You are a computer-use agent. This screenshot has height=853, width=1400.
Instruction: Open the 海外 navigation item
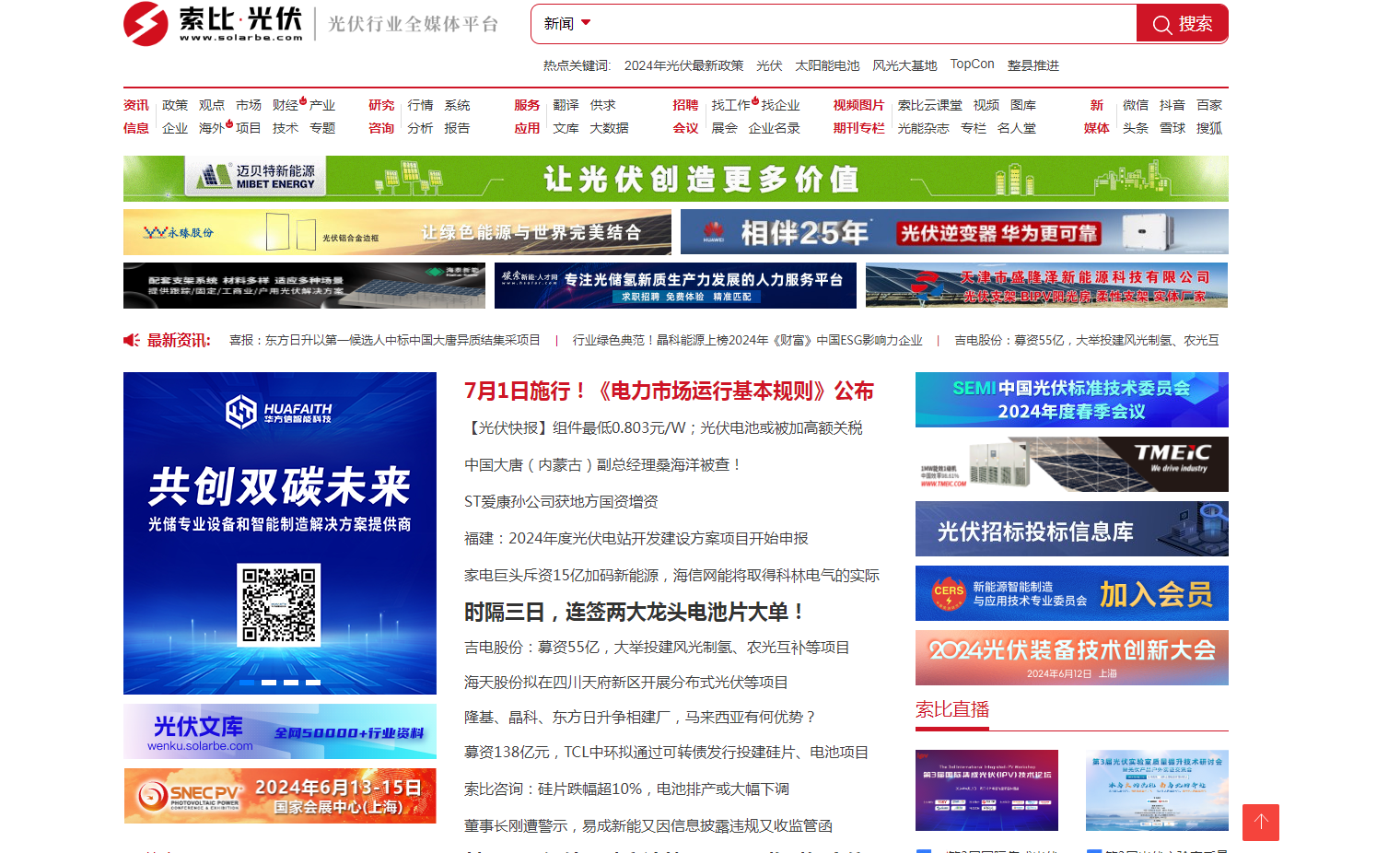(x=212, y=128)
